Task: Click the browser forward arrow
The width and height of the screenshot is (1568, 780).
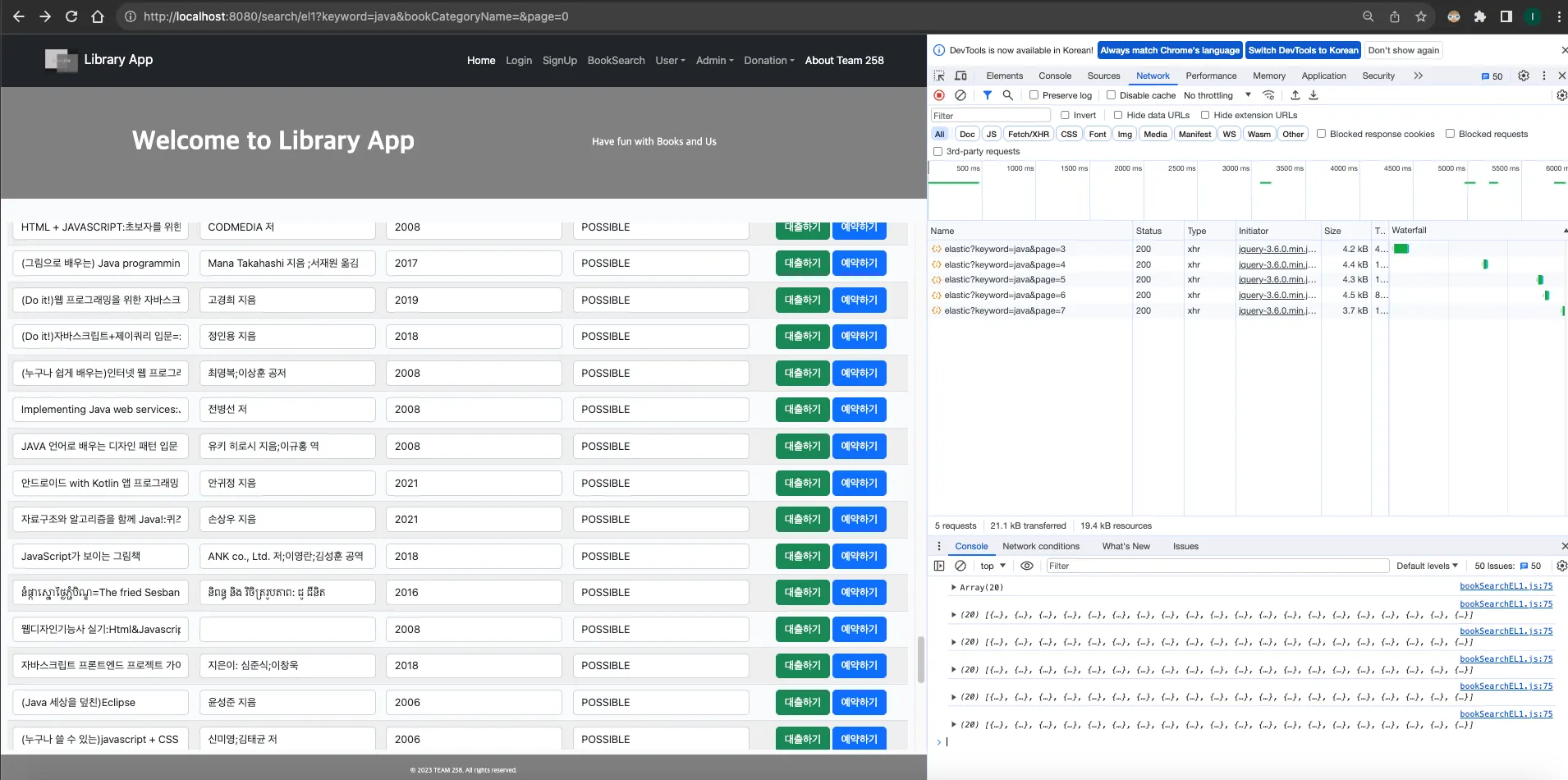Action: click(x=45, y=16)
